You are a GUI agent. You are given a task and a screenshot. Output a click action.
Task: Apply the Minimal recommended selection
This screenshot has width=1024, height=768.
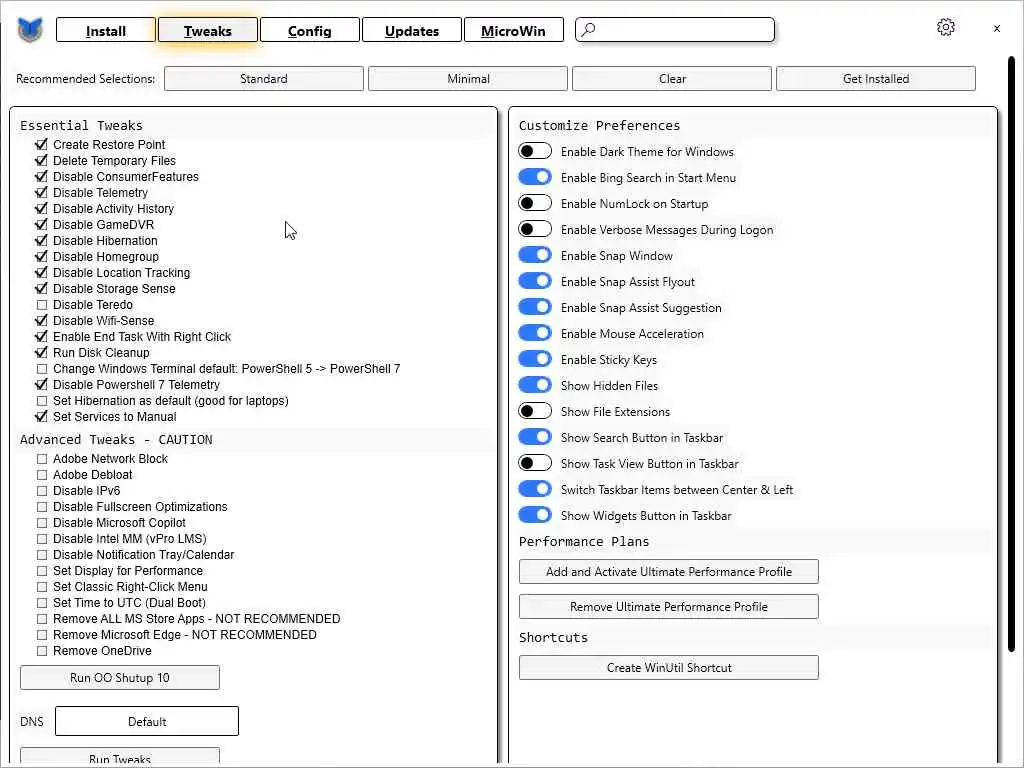pyautogui.click(x=468, y=78)
